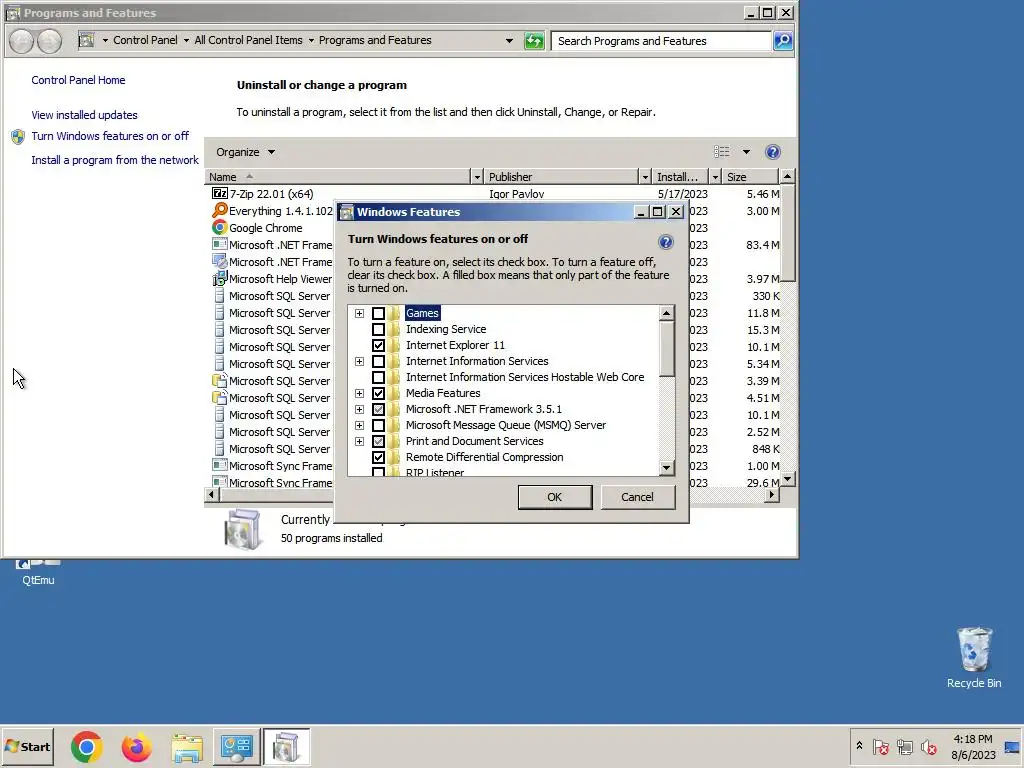Click Control Panel in the breadcrumb
1024x768 pixels.
pyautogui.click(x=145, y=40)
